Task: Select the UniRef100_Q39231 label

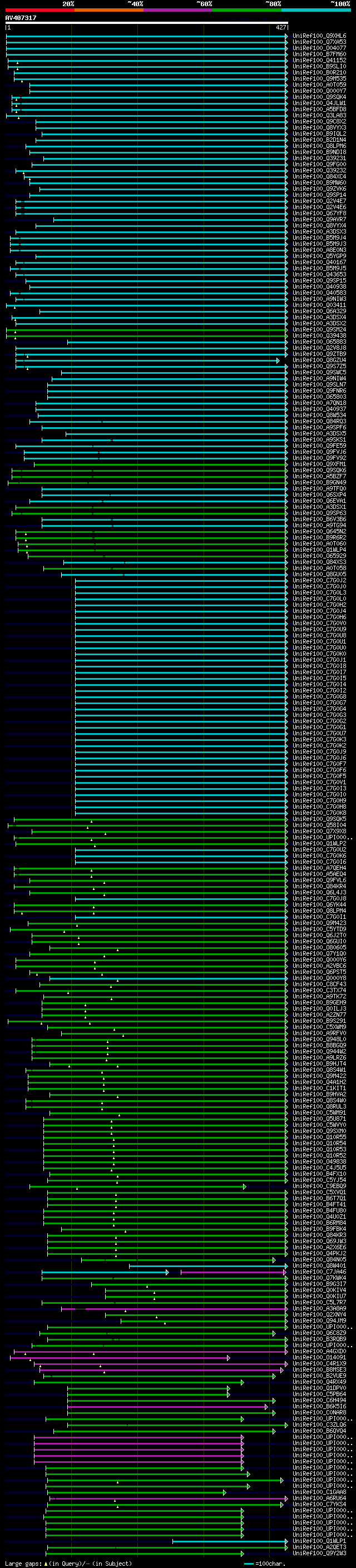Action: [x=319, y=159]
